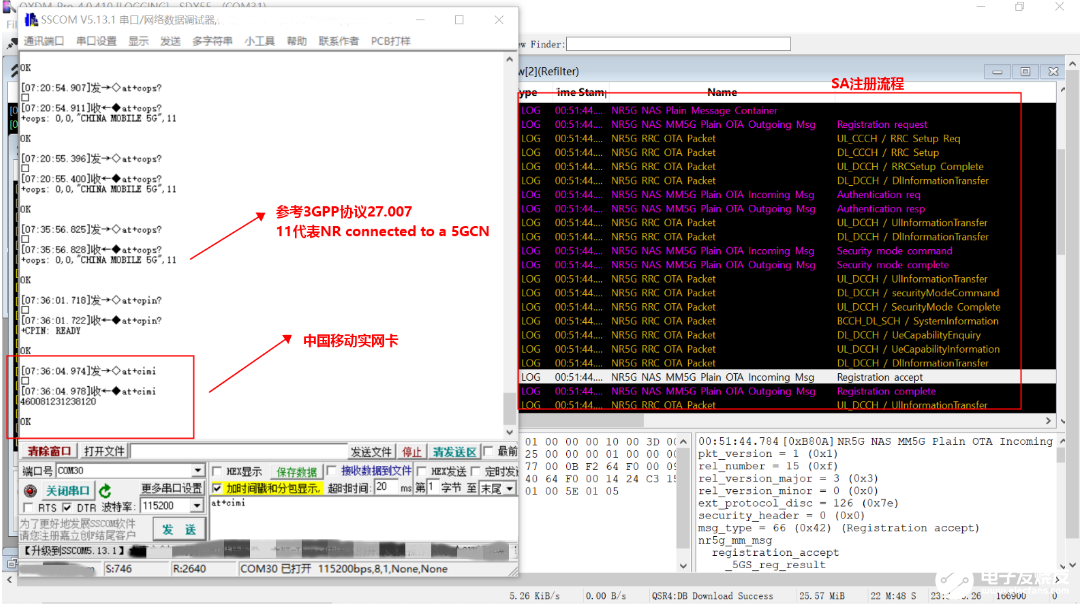Click the QXDM log list horizontal scrollbar
1080x606 pixels.
click(786, 420)
